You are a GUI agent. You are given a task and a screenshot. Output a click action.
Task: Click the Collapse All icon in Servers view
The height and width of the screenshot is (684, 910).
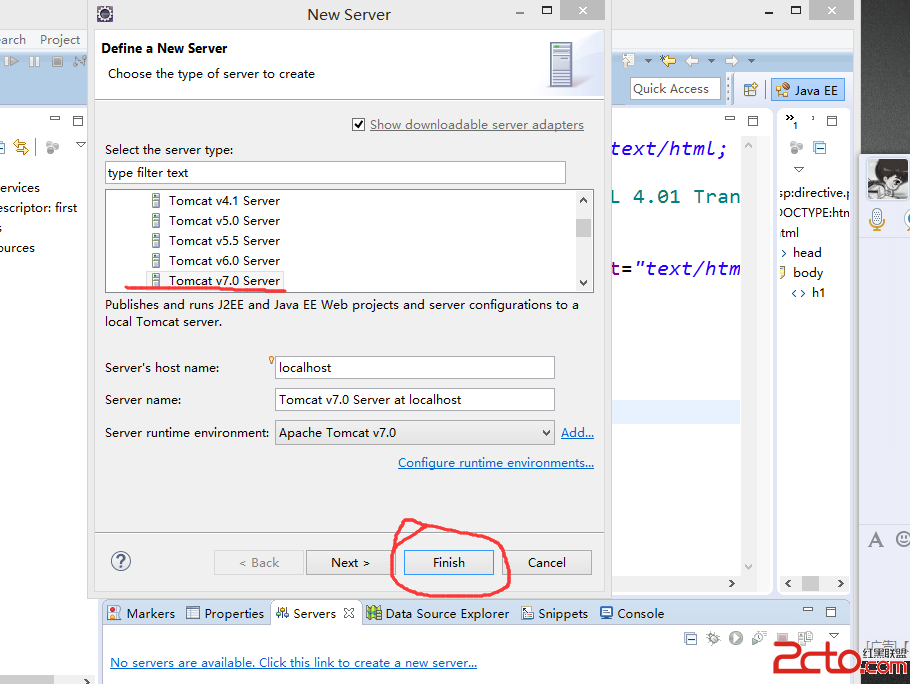[691, 639]
